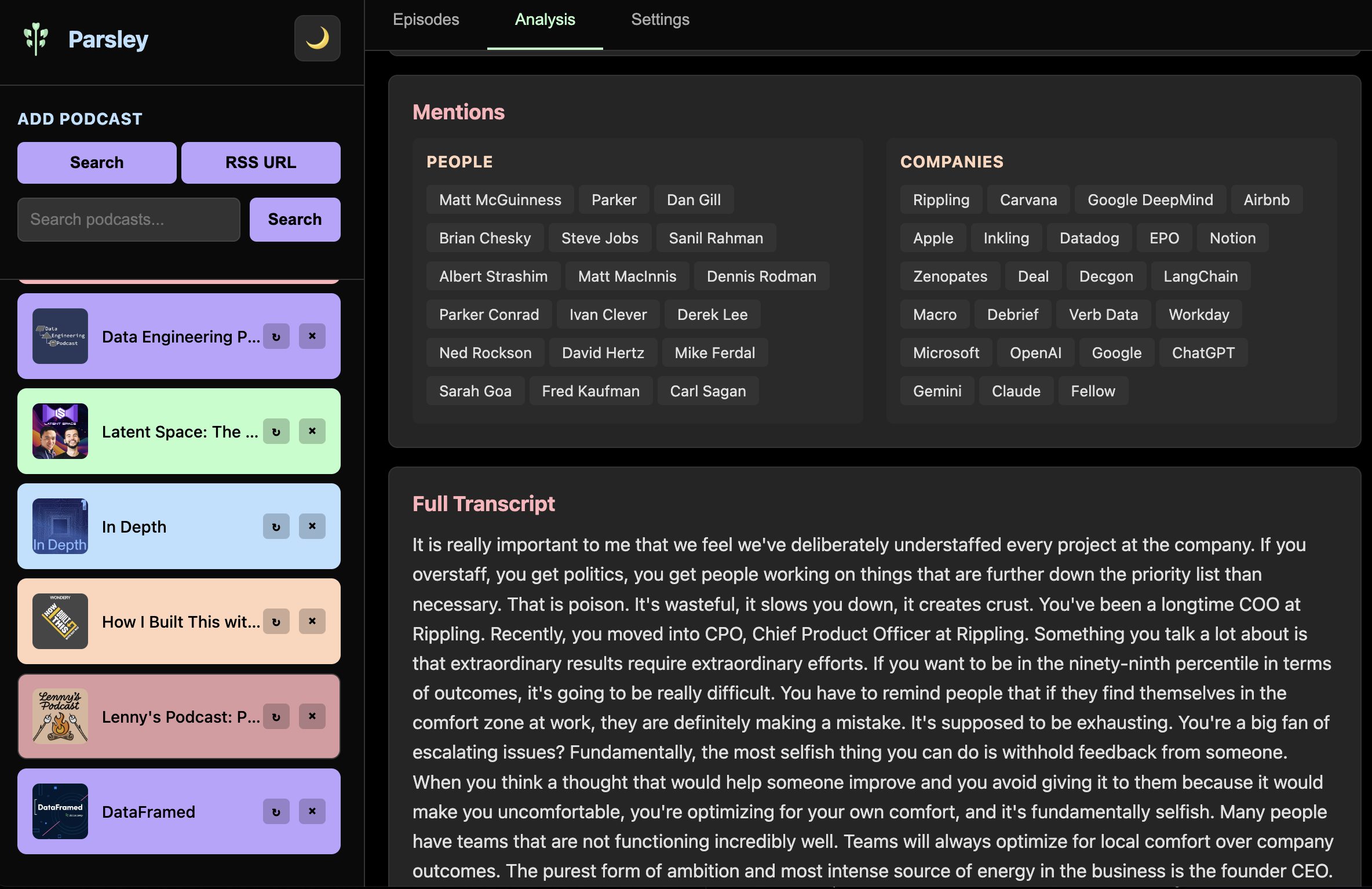Toggle dark mode with the moon icon

click(x=318, y=38)
